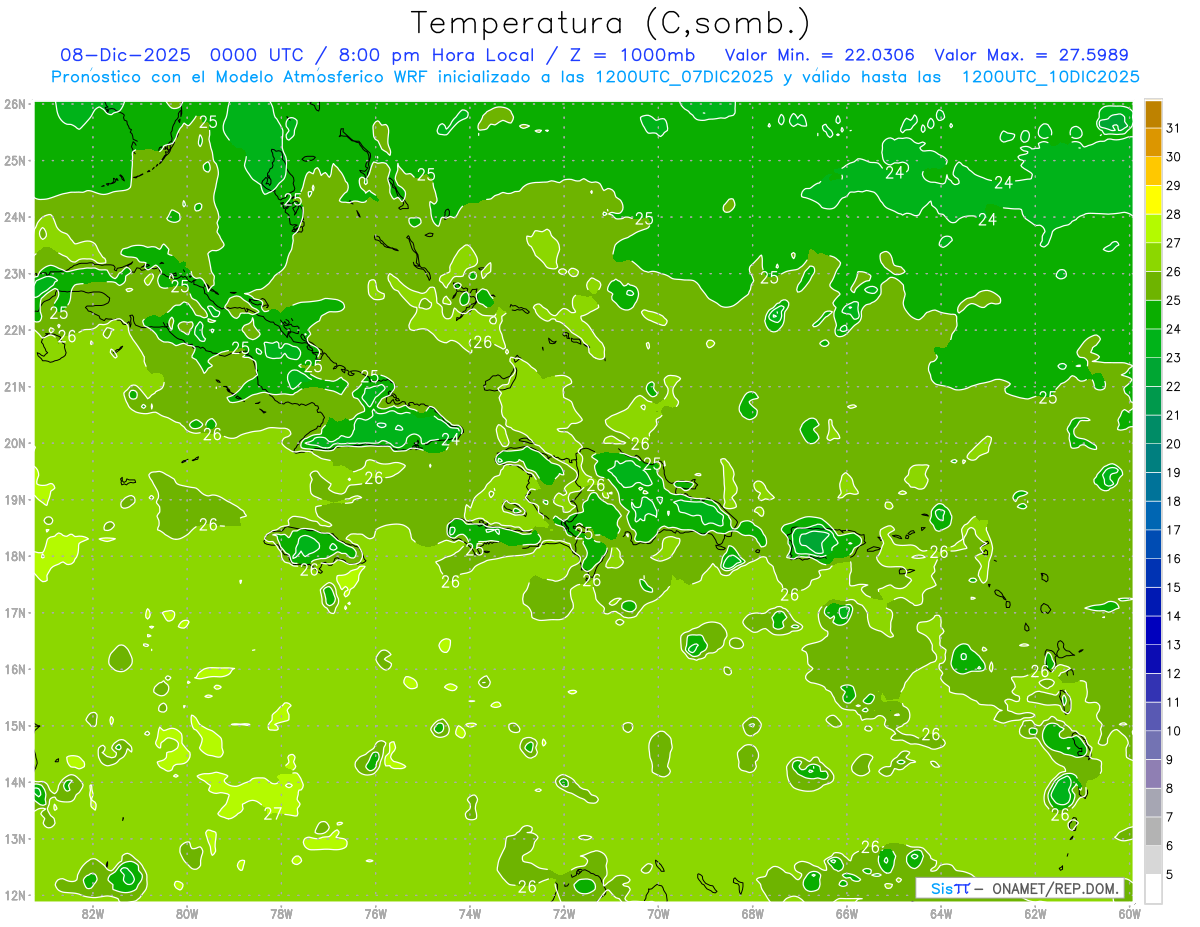
Task: Click the "0000 UTC" time text
Action: [x=256, y=55]
